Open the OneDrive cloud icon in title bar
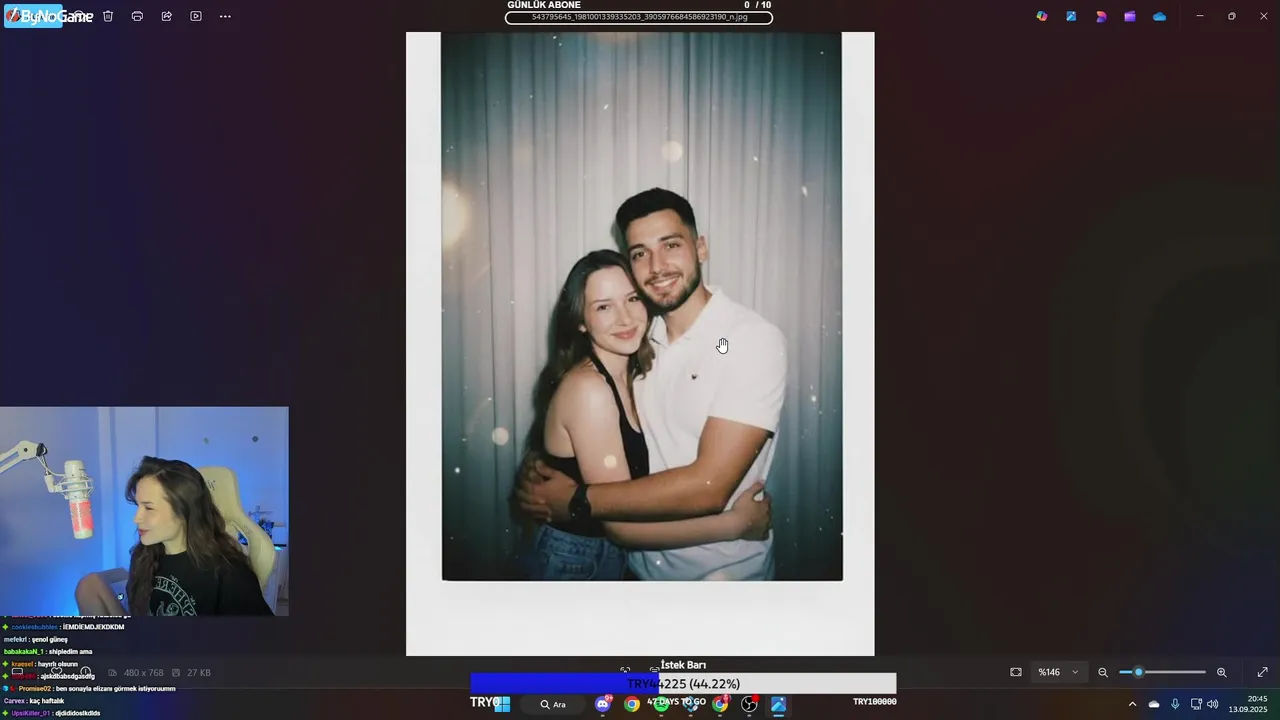 point(1159,16)
